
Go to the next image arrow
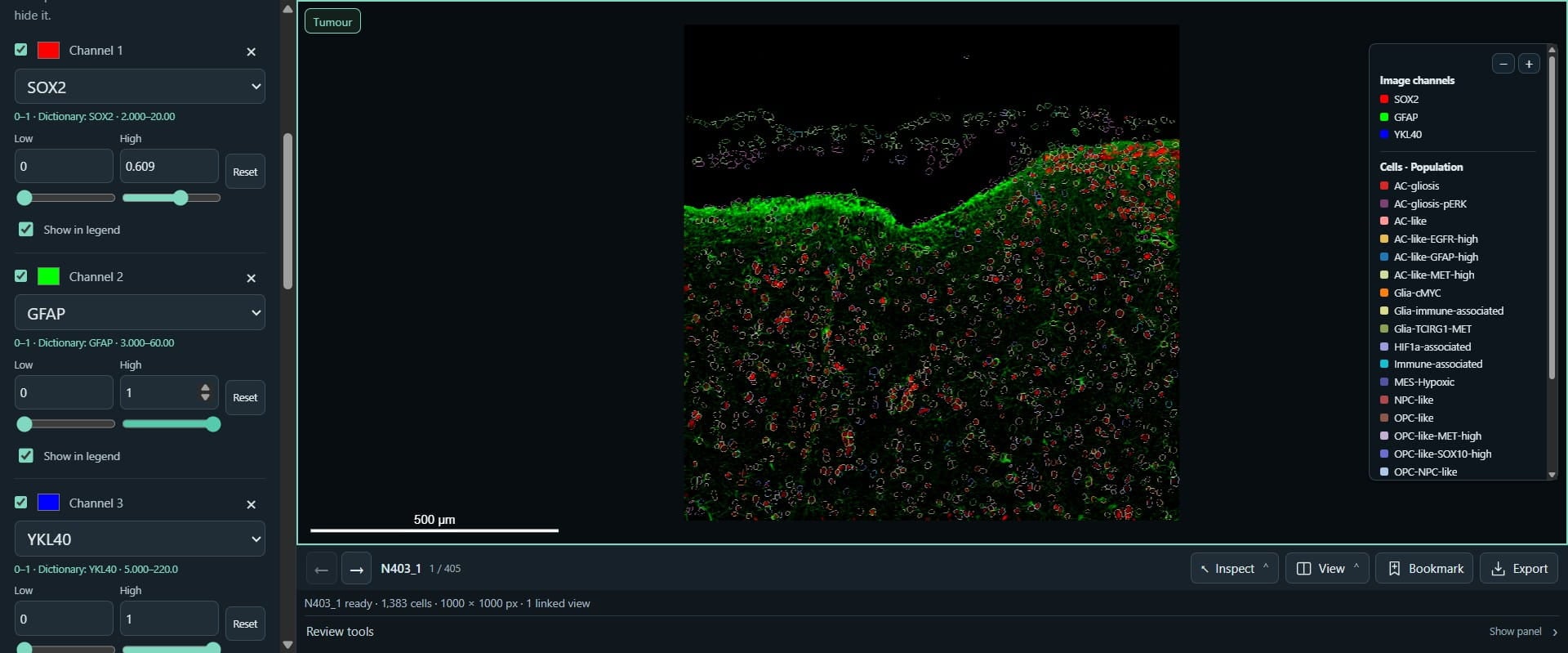click(x=356, y=569)
